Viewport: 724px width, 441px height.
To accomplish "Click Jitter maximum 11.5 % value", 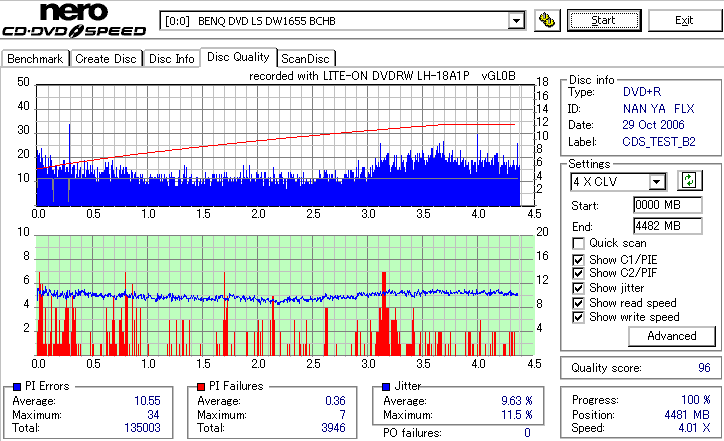I will tap(517, 415).
